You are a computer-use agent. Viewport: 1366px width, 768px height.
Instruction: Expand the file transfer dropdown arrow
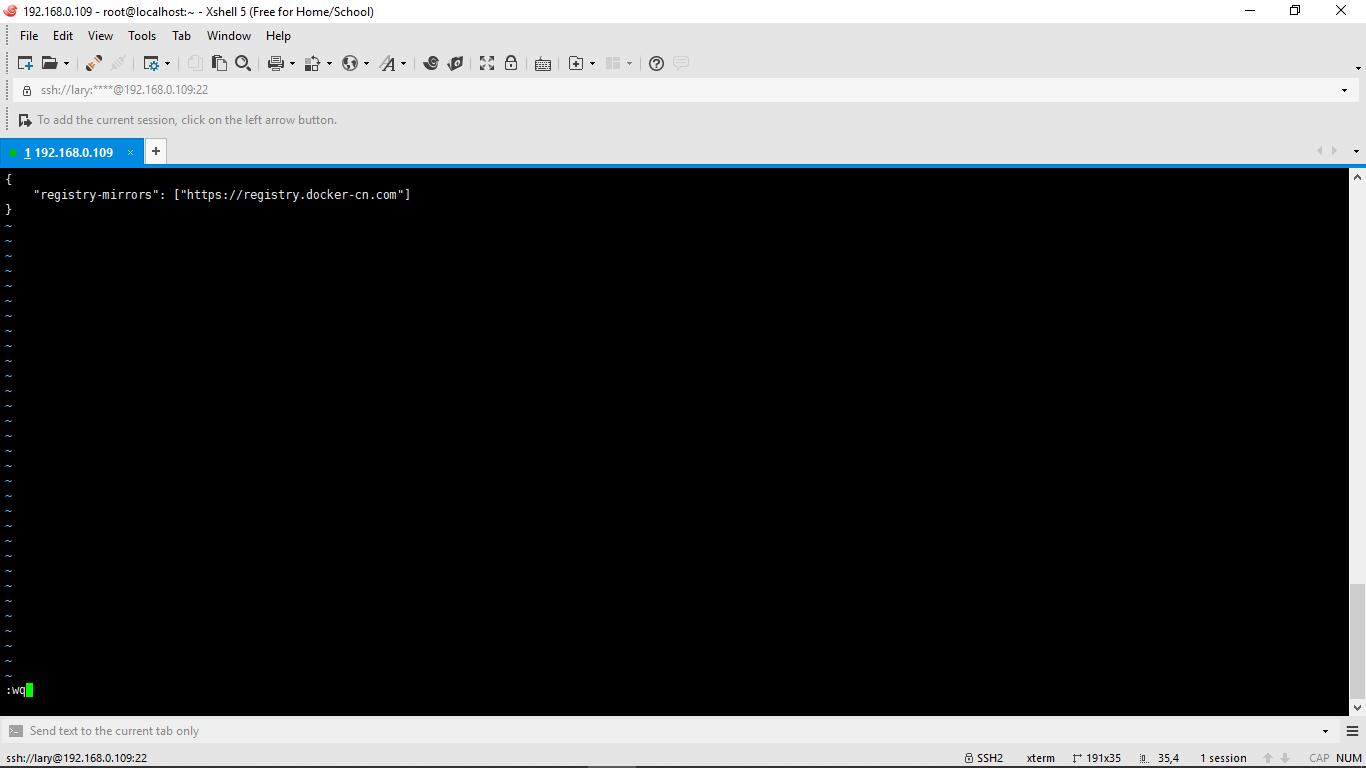click(329, 63)
